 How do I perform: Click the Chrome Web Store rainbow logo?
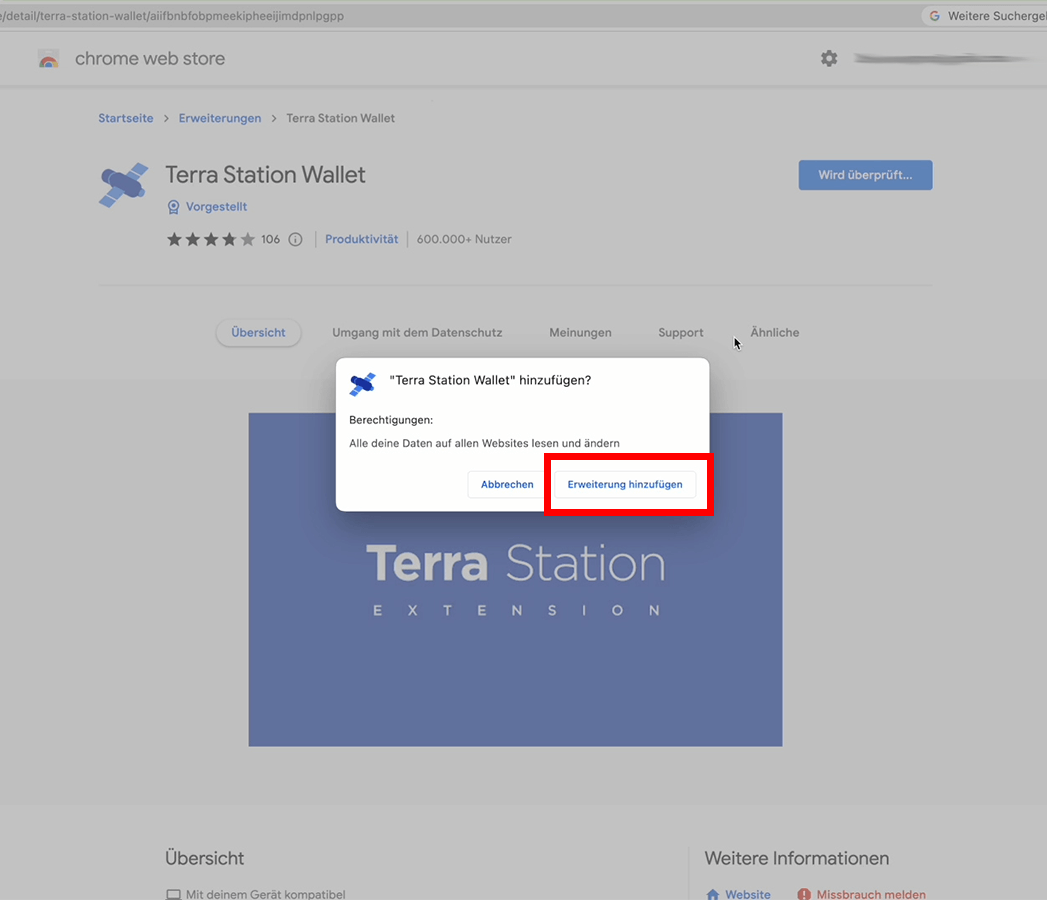[48, 59]
